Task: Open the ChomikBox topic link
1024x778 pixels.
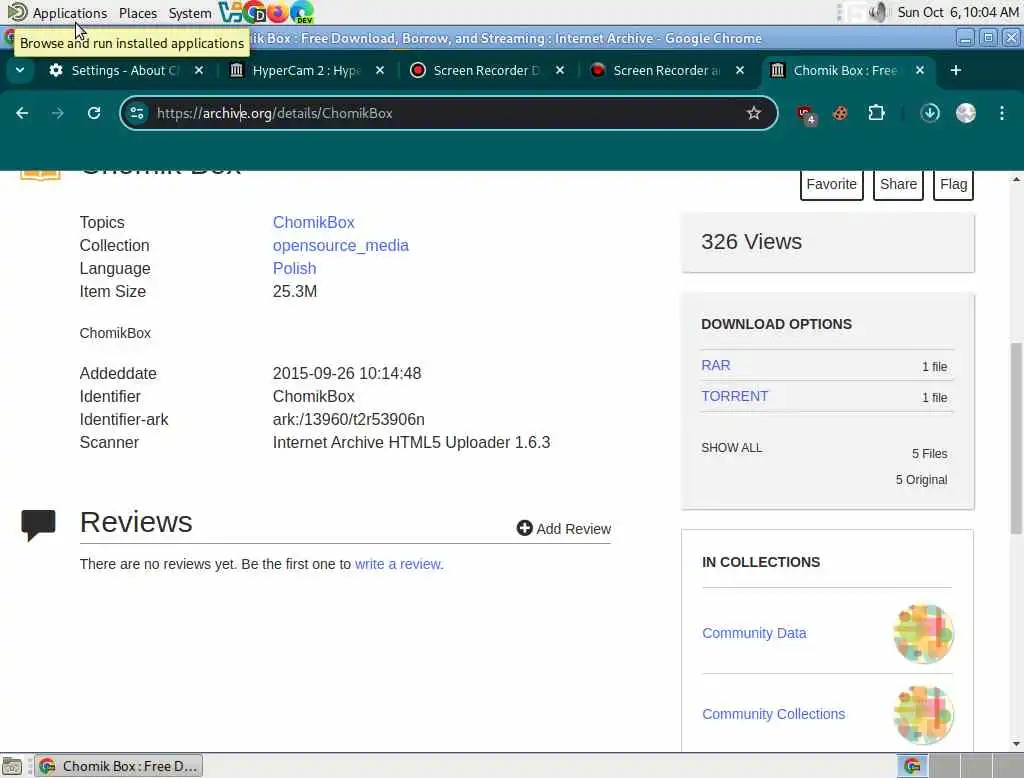Action: point(313,222)
